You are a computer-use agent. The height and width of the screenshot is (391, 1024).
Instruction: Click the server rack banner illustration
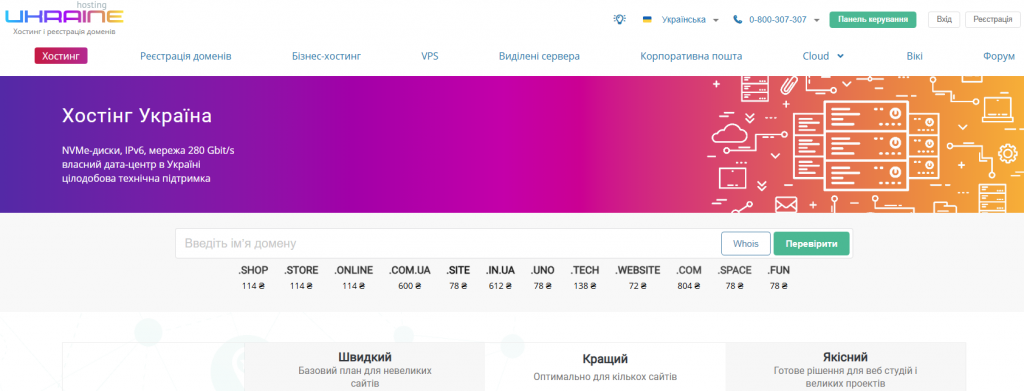point(865,145)
